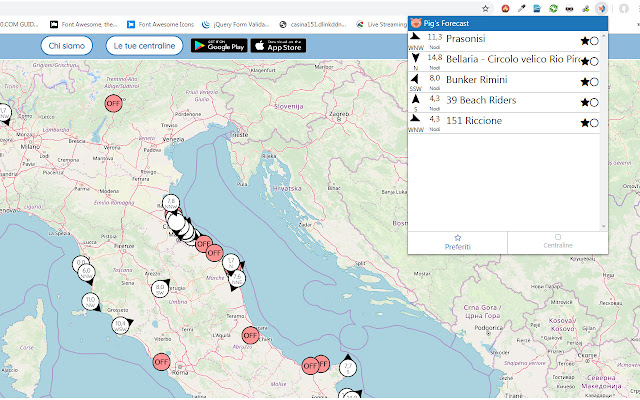Click the red flame extension icon
The width and height of the screenshot is (640, 400).
[505, 8]
